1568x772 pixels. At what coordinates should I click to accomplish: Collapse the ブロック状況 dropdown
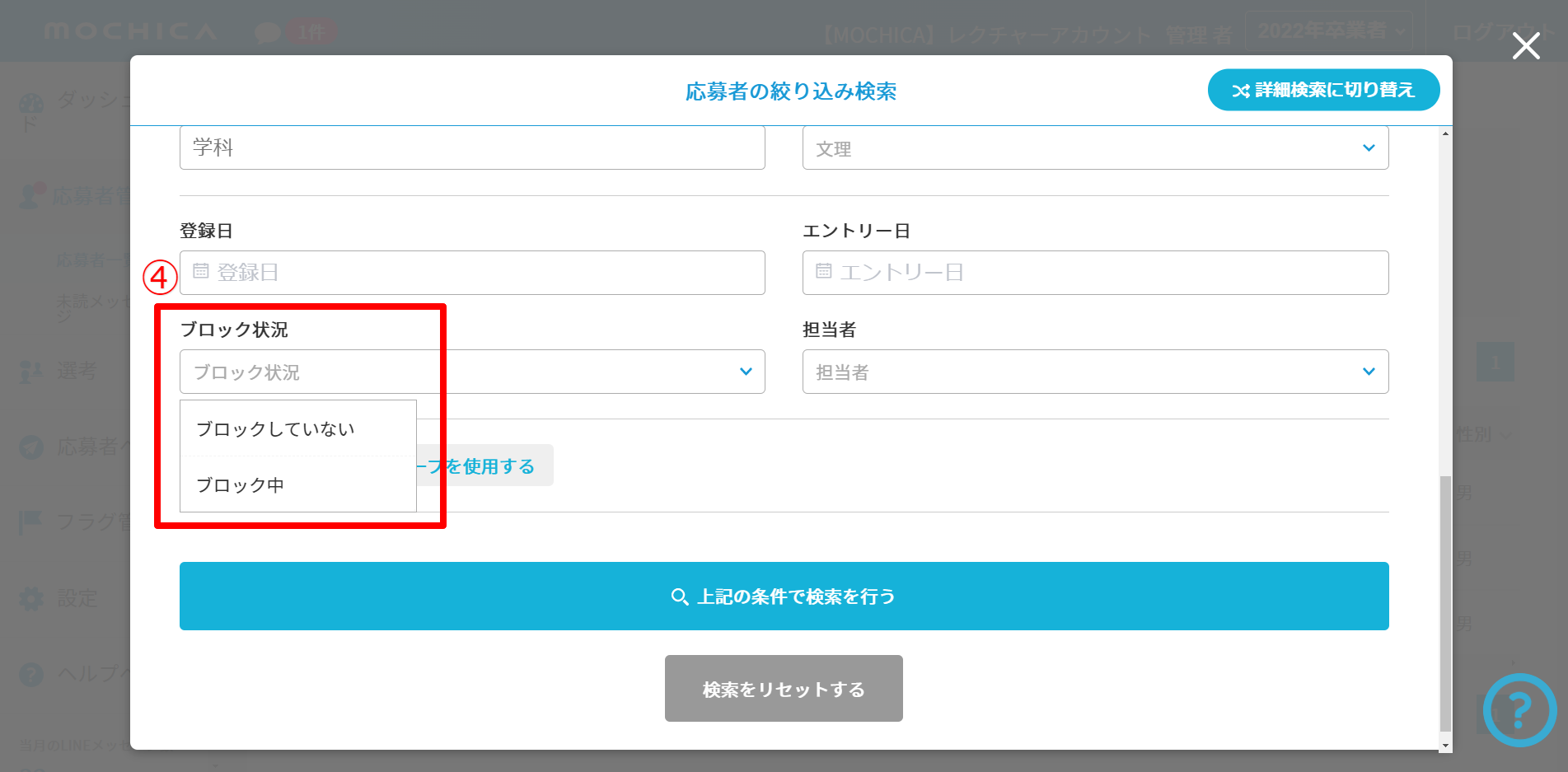pos(745,372)
